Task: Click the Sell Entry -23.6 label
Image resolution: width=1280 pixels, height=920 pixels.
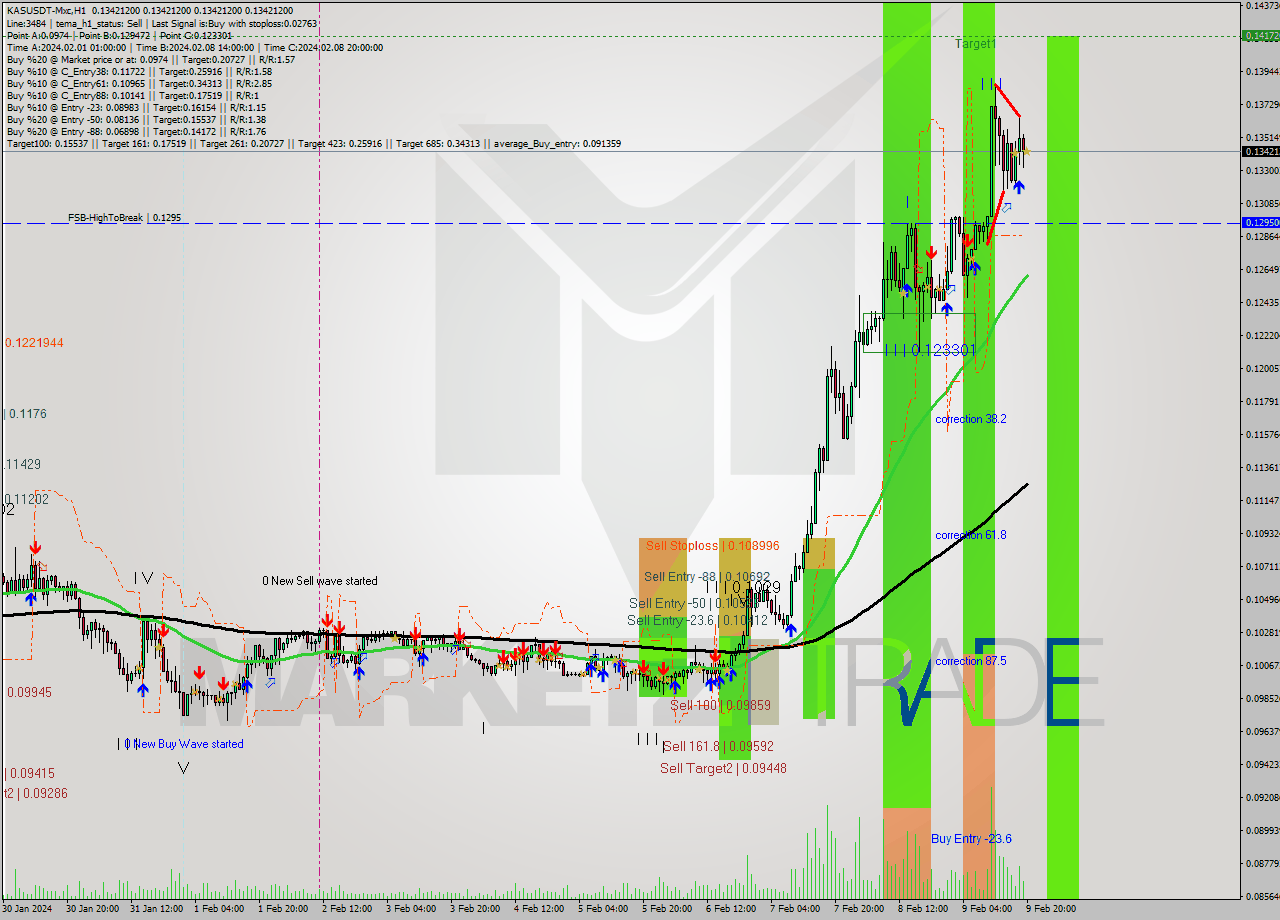Action: 697,621
